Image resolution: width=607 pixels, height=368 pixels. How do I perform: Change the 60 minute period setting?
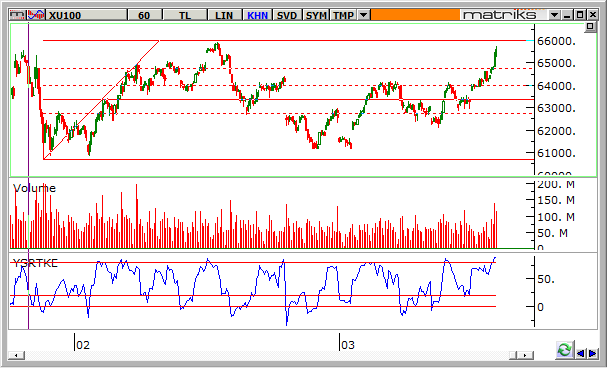point(144,15)
